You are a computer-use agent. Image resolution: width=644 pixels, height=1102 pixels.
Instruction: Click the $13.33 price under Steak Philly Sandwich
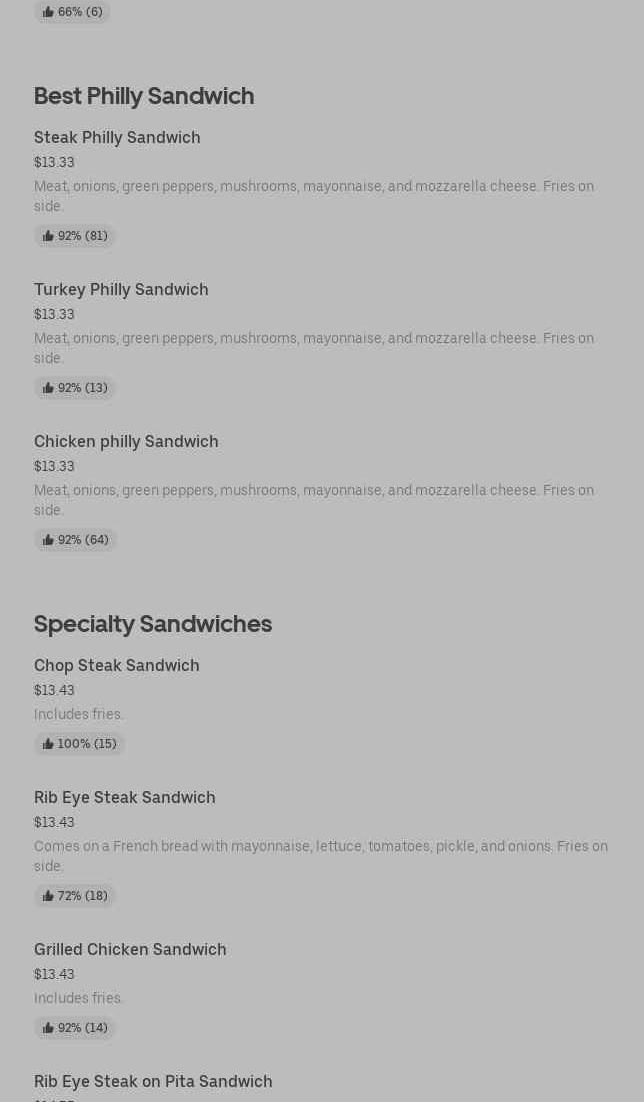(54, 162)
